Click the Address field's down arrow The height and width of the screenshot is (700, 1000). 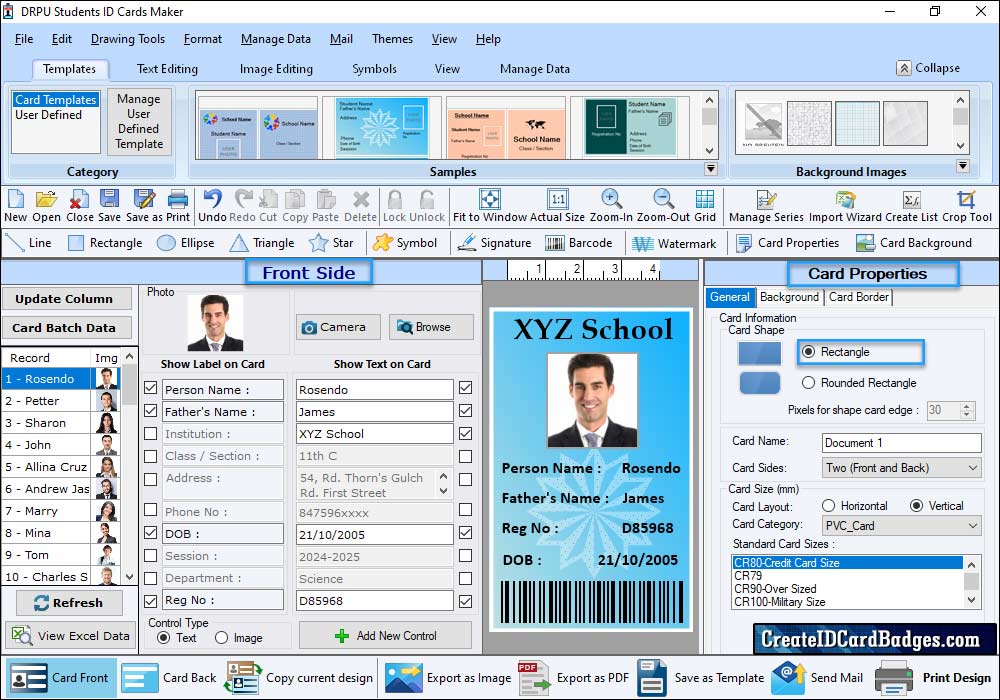[443, 492]
